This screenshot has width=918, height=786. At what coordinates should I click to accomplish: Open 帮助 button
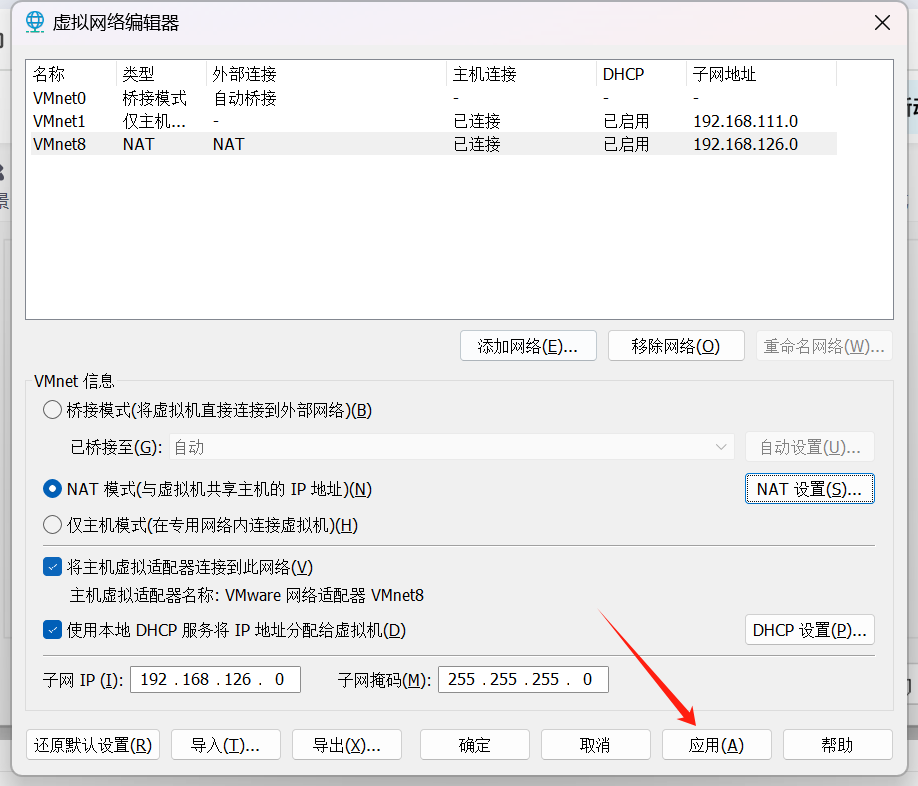(838, 744)
